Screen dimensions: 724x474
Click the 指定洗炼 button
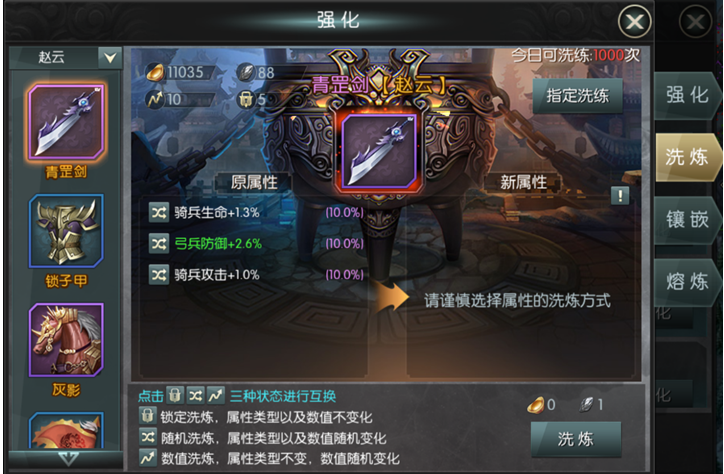577,96
